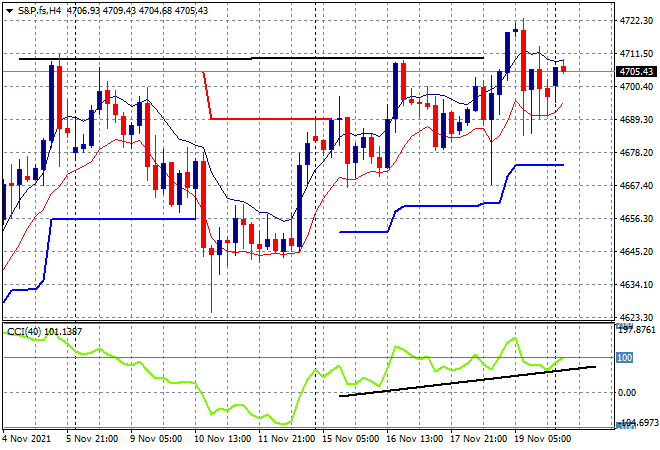Click the 4667.40 price scale label
The image size is (660, 450).
[636, 185]
